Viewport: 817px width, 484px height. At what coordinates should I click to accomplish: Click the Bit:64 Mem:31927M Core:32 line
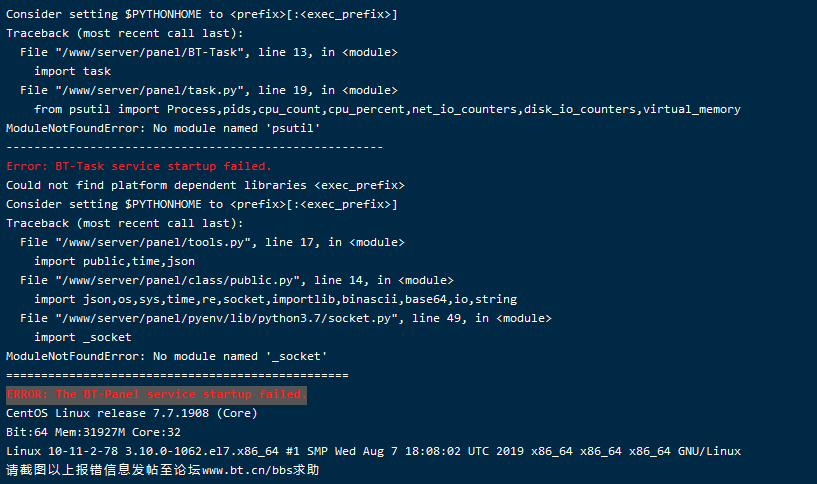93,432
